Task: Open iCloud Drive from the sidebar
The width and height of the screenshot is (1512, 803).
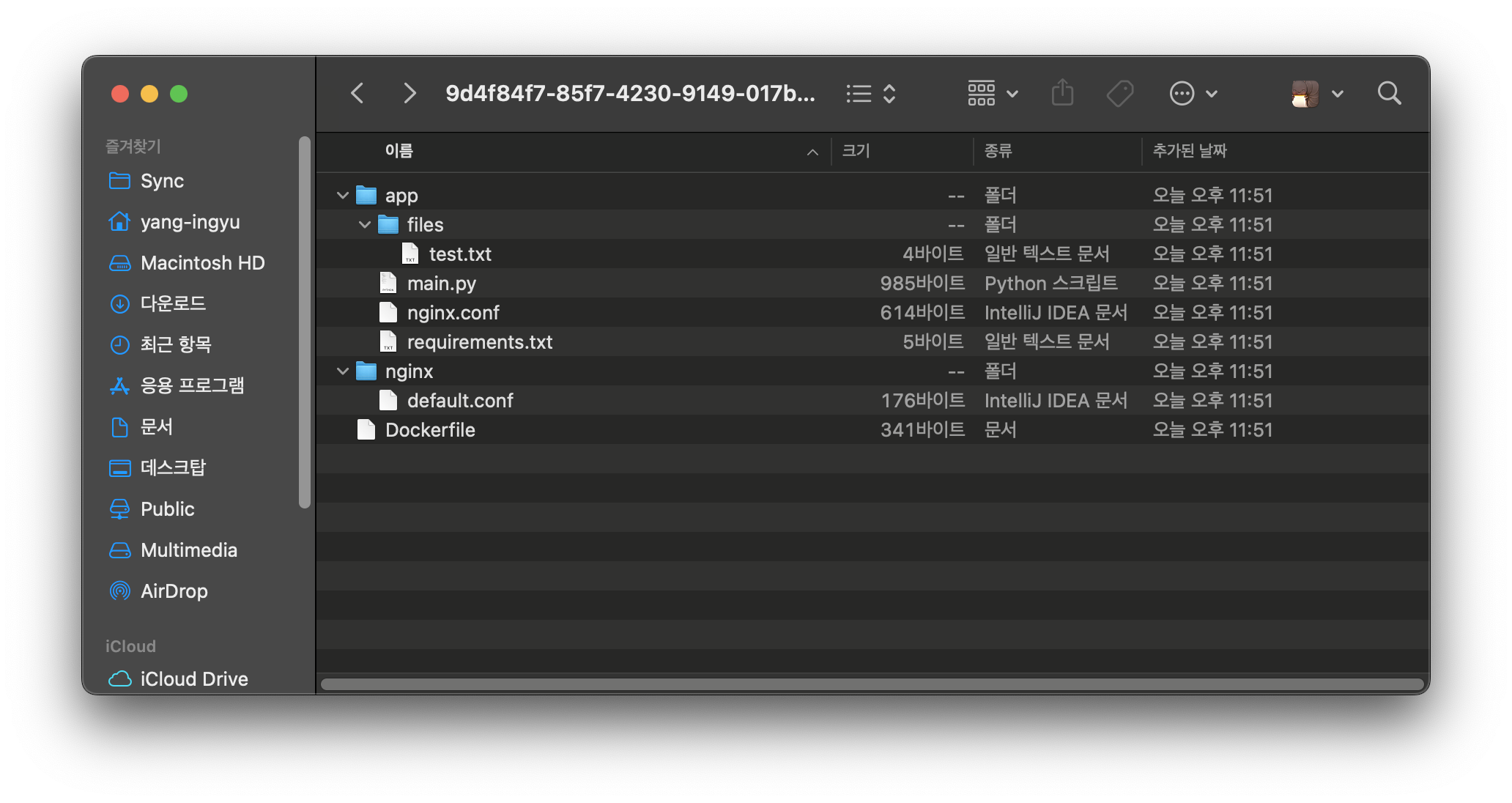Action: (194, 678)
